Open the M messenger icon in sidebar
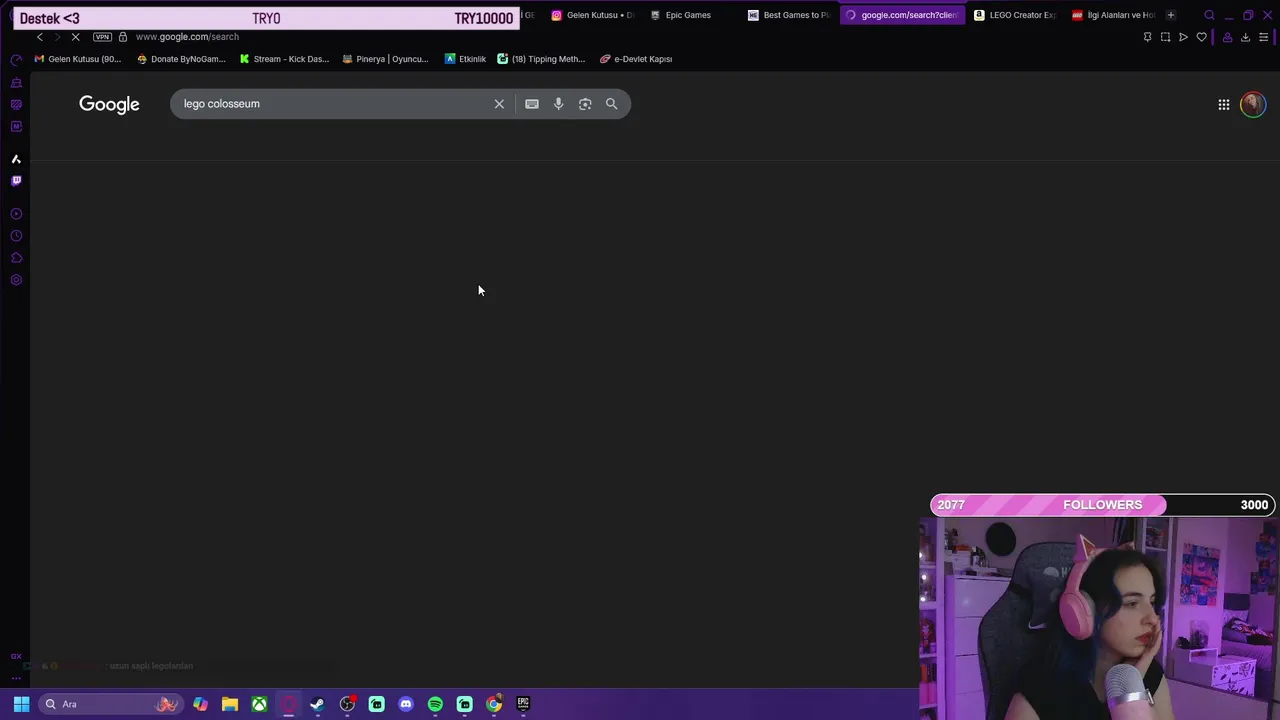This screenshot has height=720, width=1280. click(x=16, y=127)
